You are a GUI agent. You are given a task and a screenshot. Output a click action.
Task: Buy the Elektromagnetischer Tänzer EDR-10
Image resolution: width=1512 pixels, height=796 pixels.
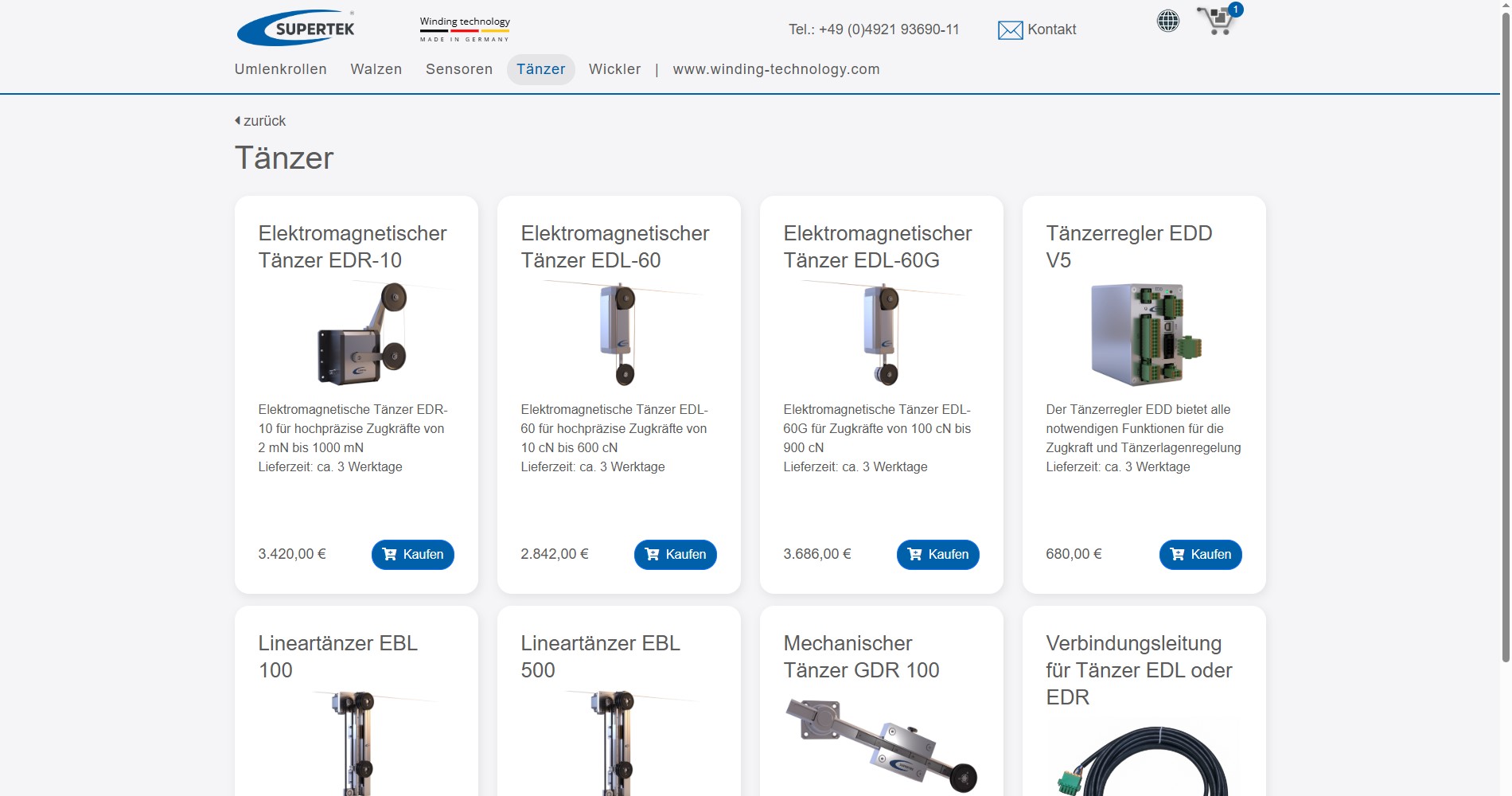click(412, 555)
